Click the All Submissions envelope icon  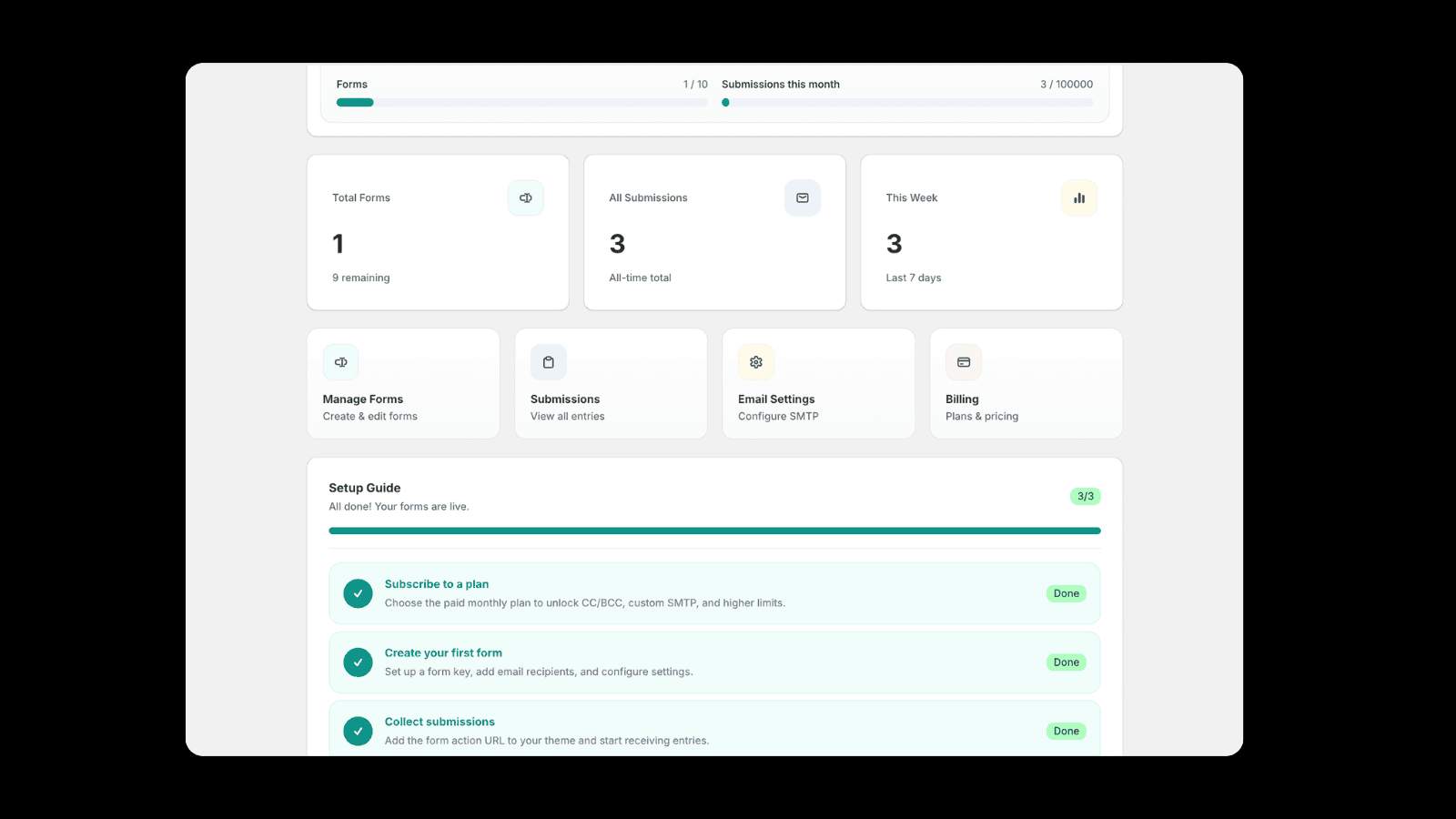point(803,197)
